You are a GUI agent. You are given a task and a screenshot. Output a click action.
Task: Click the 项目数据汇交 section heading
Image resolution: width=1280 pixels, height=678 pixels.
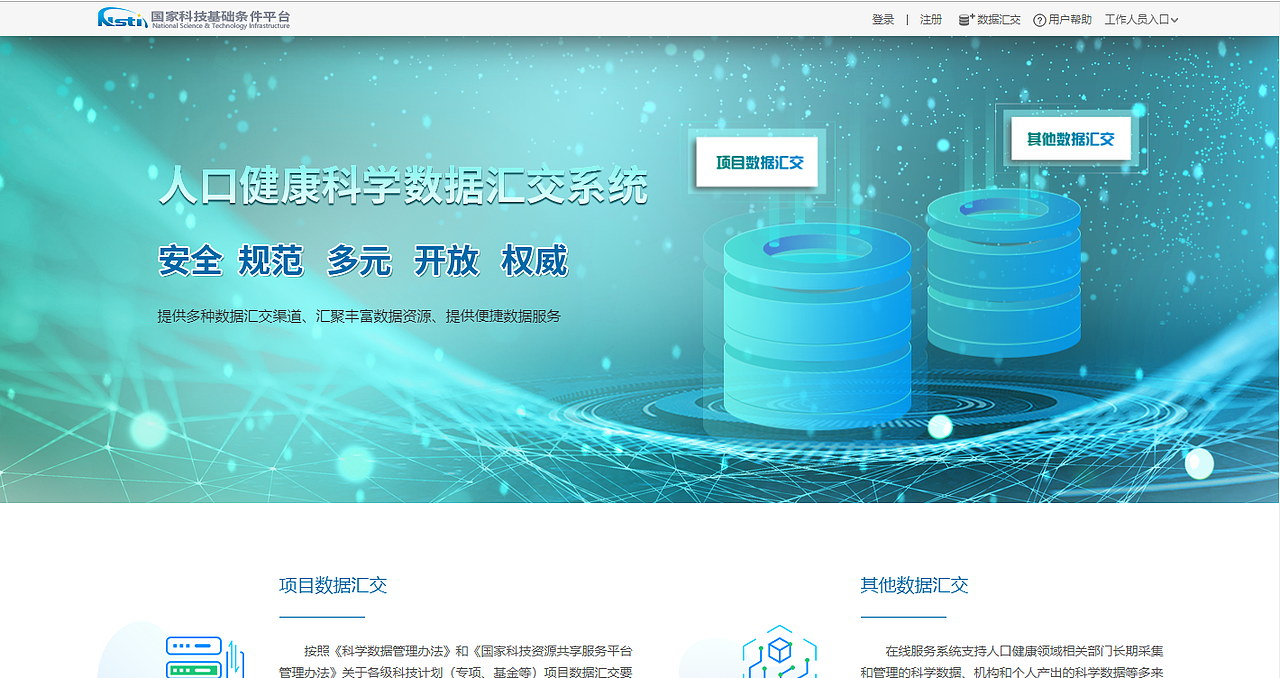pyautogui.click(x=332, y=586)
